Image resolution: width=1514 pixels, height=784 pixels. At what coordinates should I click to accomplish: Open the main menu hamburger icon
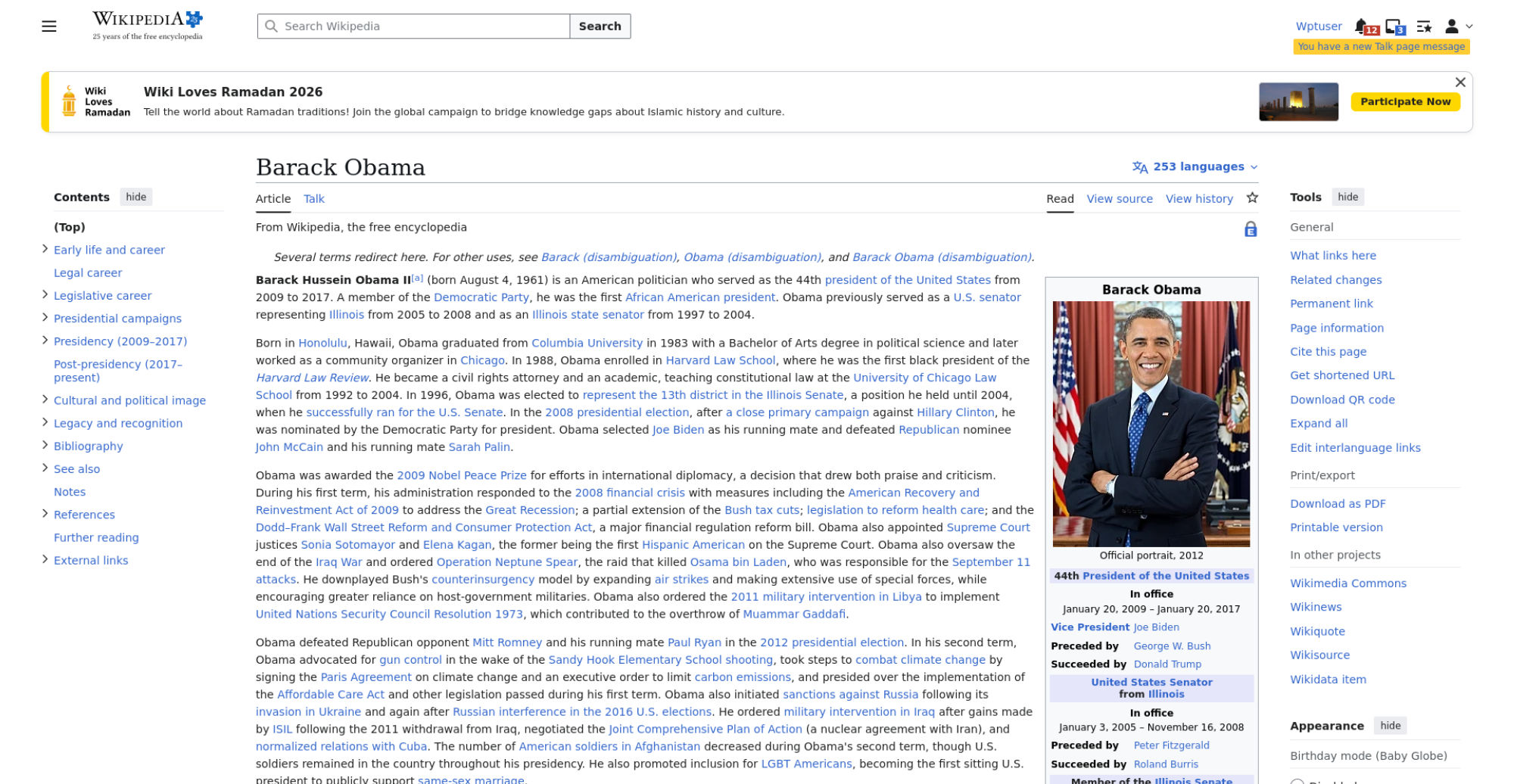point(49,26)
